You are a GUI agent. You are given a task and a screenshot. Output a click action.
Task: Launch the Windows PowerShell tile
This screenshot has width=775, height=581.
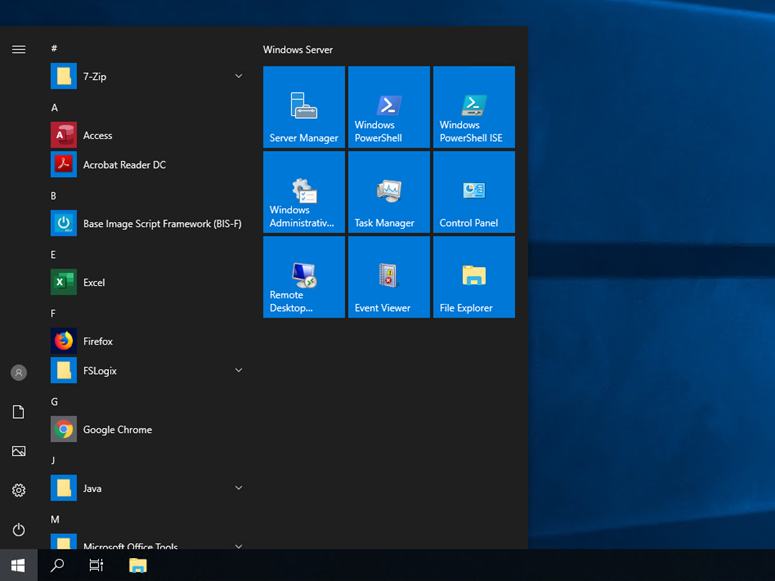click(389, 107)
